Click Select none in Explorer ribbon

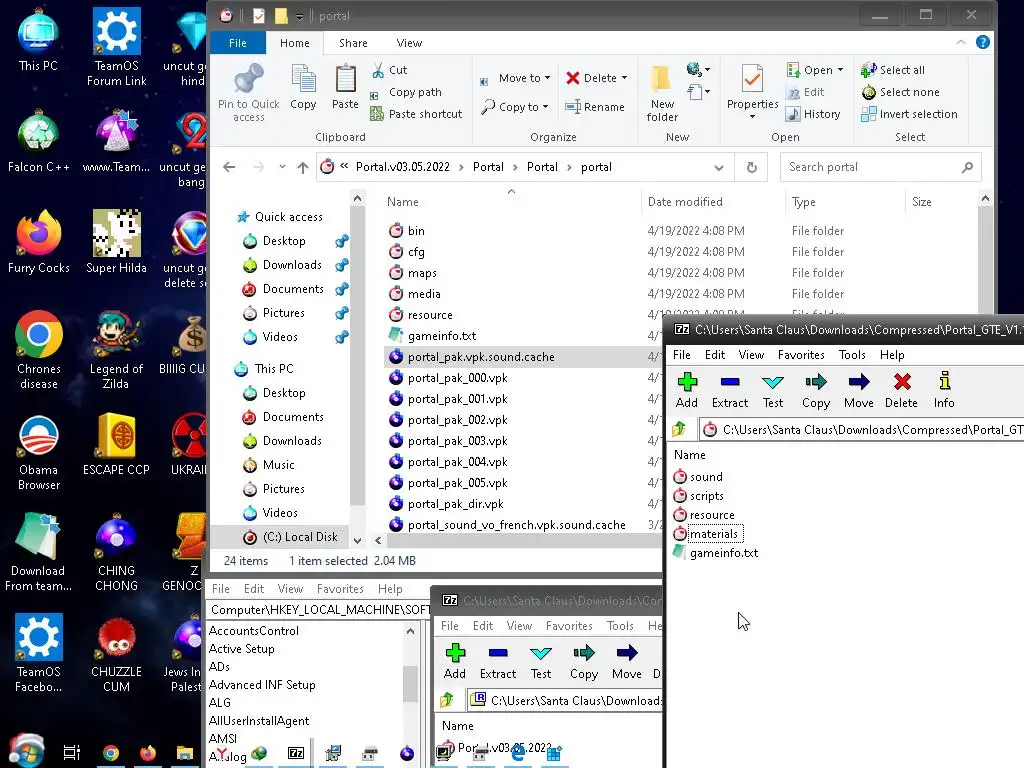pos(901,92)
